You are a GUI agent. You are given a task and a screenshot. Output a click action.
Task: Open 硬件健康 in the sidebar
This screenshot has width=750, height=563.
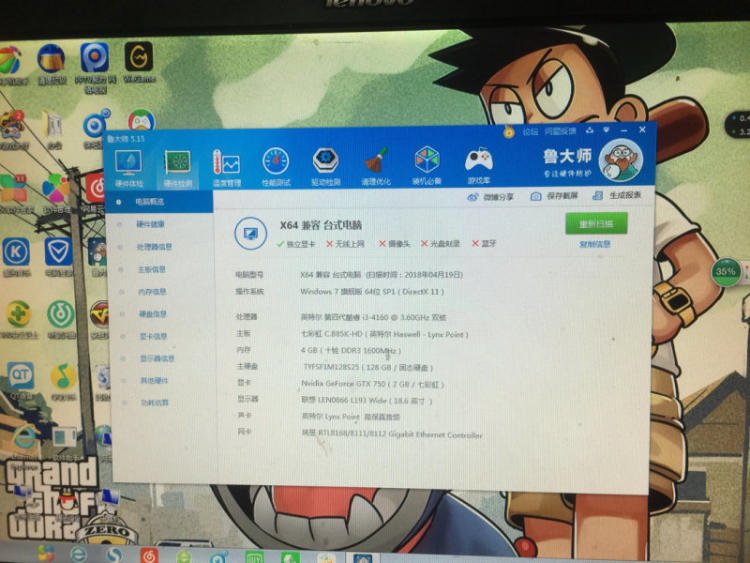pyautogui.click(x=150, y=224)
